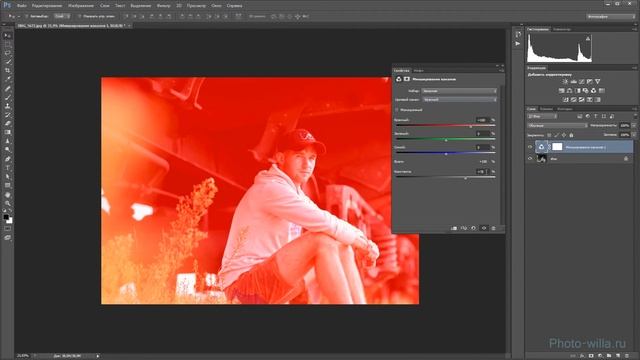This screenshot has width=640, height=360.
Task: Open the Справка (Help) menu
Action: (x=234, y=6)
